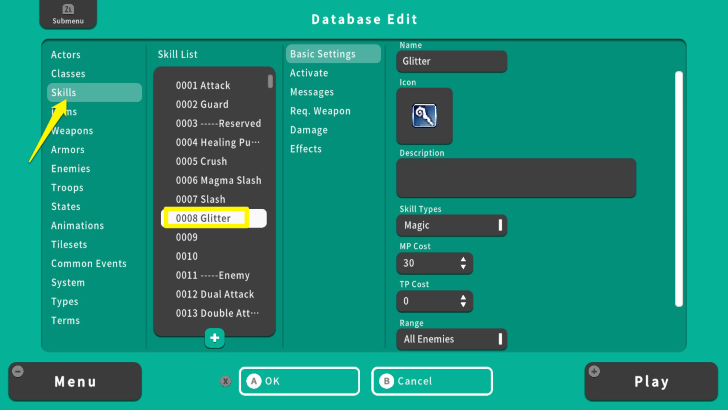
Task: Select skill 0005 Crush
Action: tap(214, 162)
